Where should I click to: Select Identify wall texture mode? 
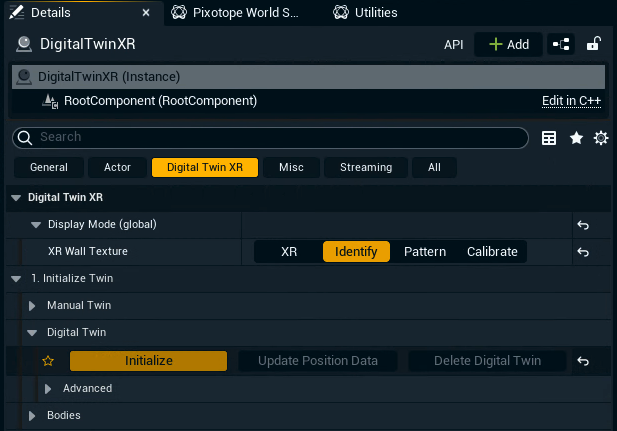pyautogui.click(x=356, y=252)
